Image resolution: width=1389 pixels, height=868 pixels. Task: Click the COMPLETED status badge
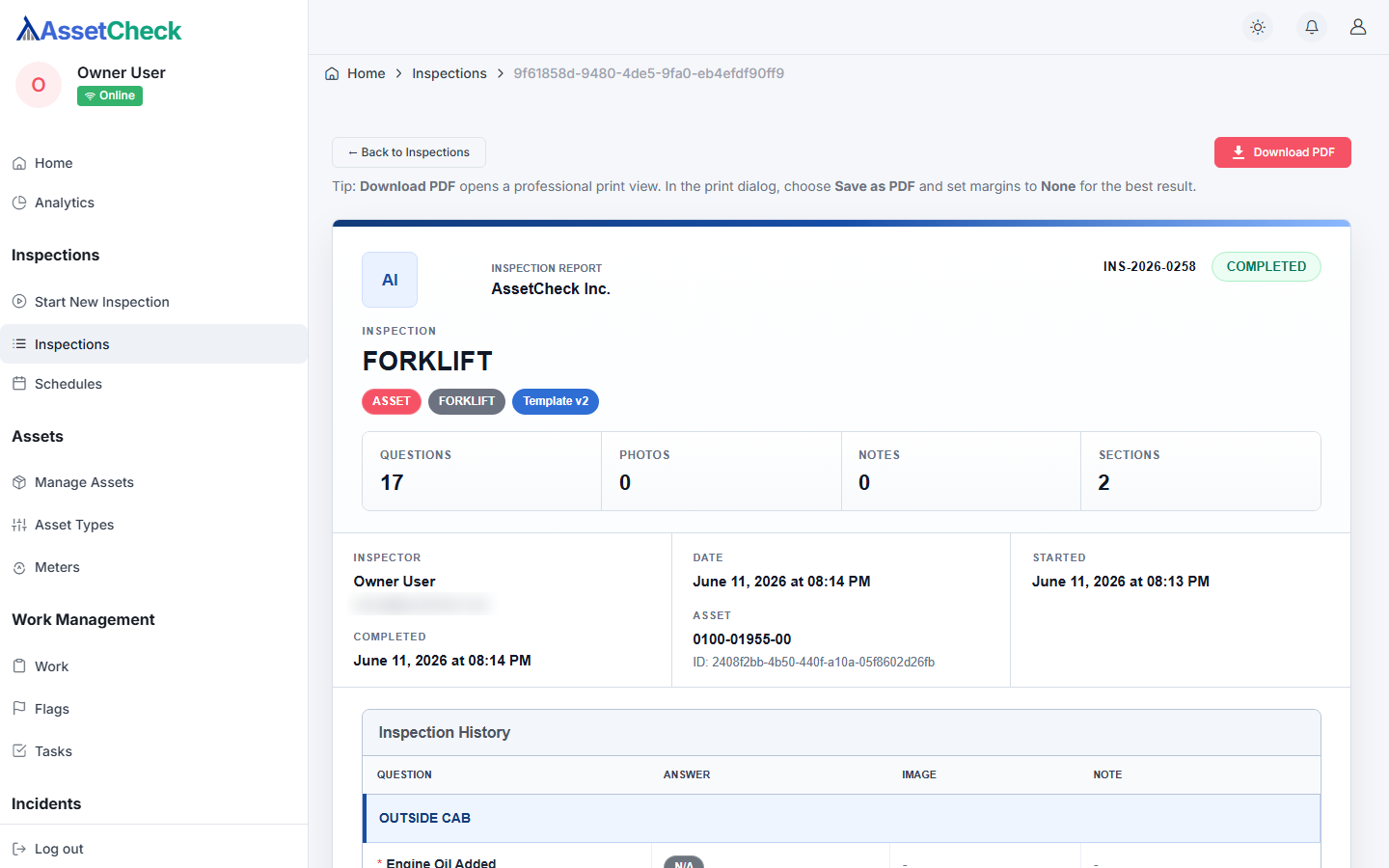[x=1266, y=266]
